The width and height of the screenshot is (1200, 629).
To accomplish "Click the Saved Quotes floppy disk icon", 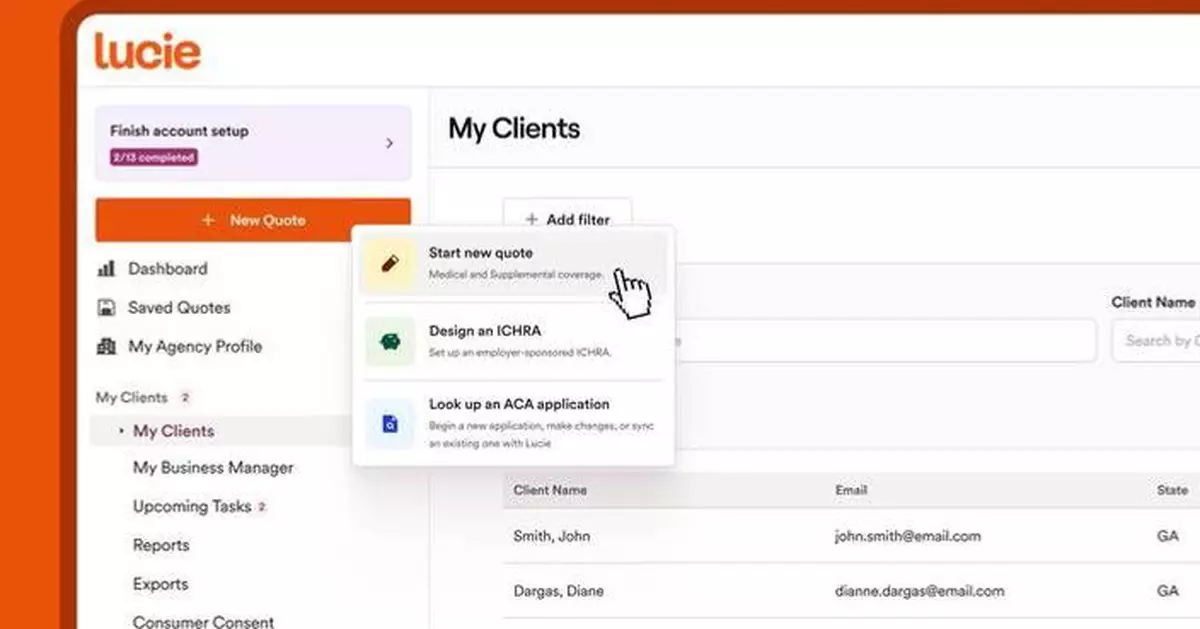I will pyautogui.click(x=106, y=308).
